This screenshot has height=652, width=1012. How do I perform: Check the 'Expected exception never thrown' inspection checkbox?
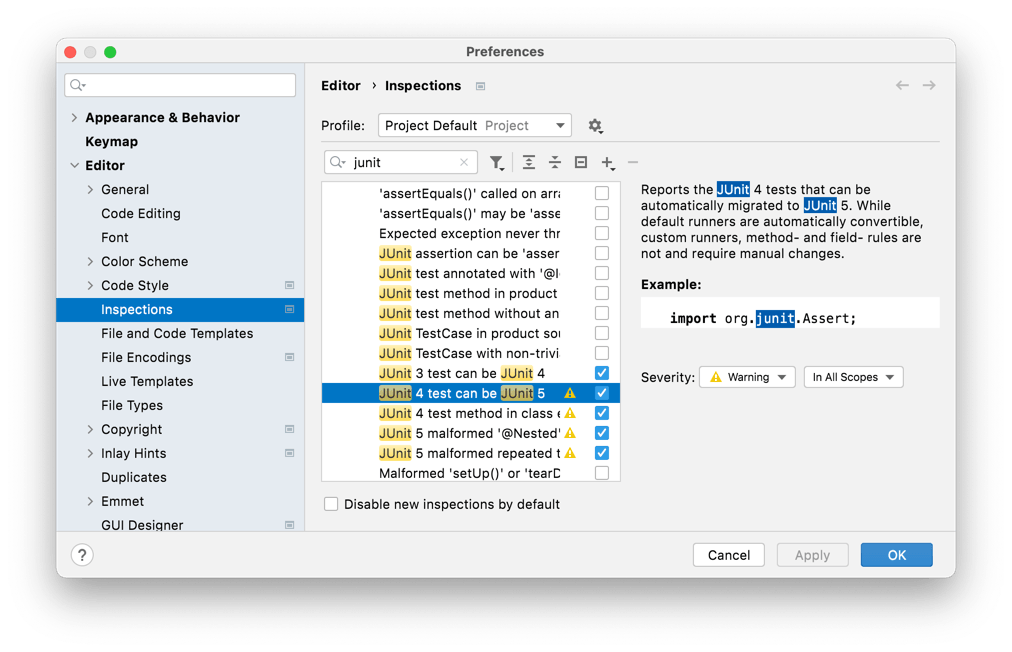point(602,233)
